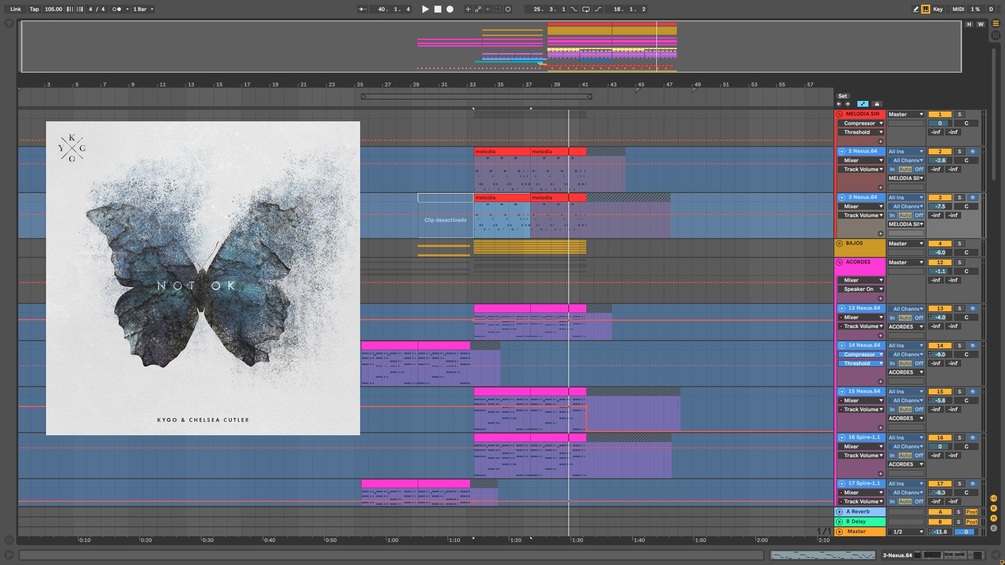Show the Returns section toggle

[994, 509]
